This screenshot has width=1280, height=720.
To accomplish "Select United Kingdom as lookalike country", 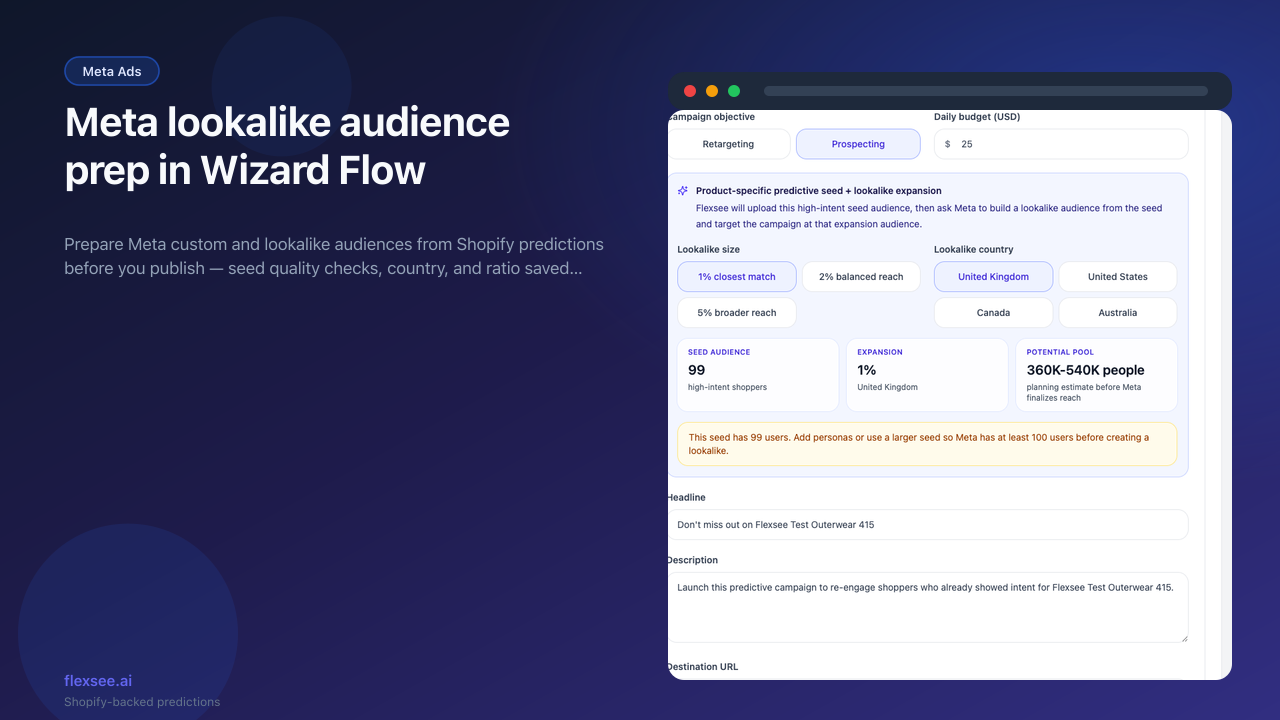I will point(993,277).
